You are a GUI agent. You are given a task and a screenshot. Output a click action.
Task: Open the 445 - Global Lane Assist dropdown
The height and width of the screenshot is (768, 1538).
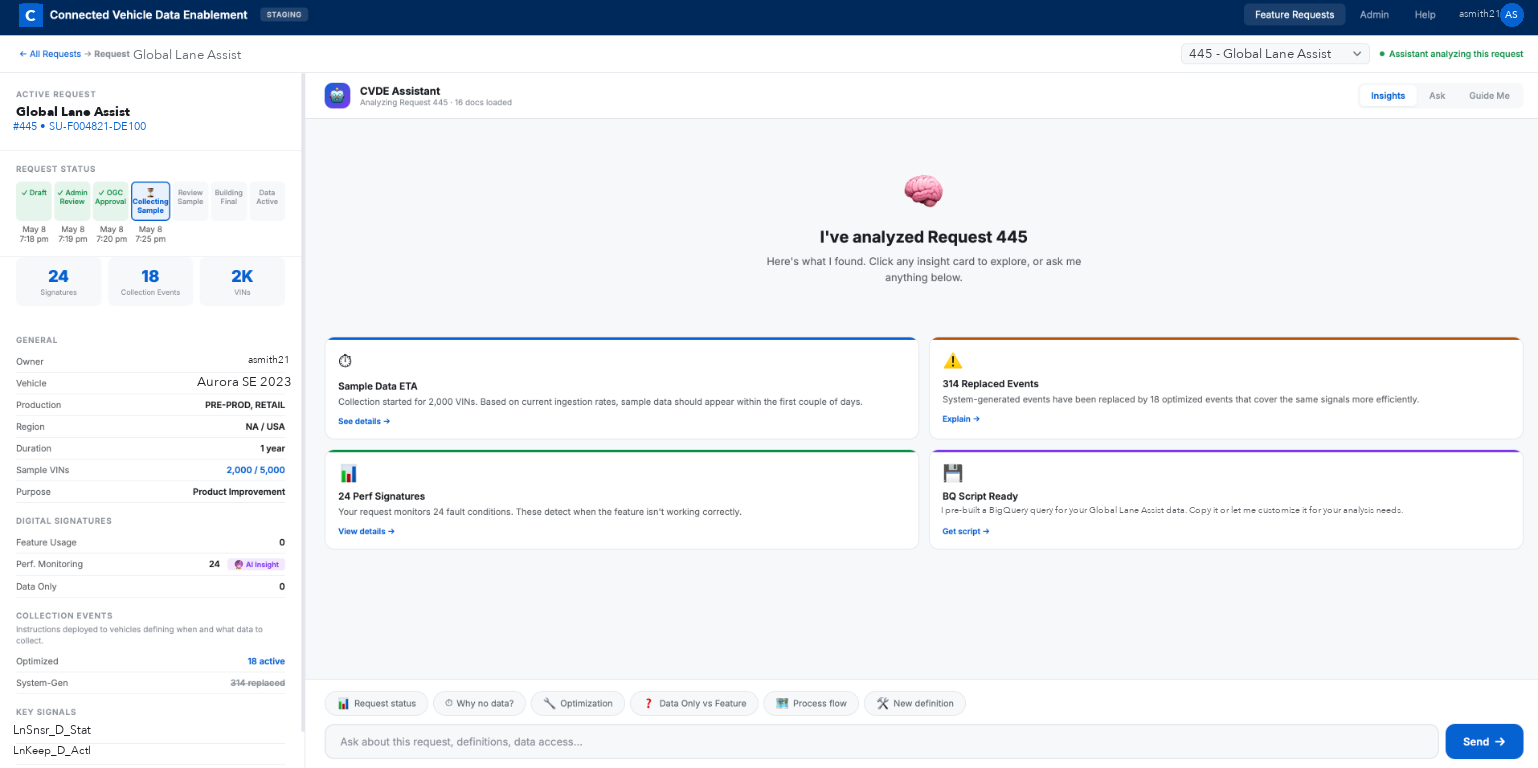click(1275, 54)
